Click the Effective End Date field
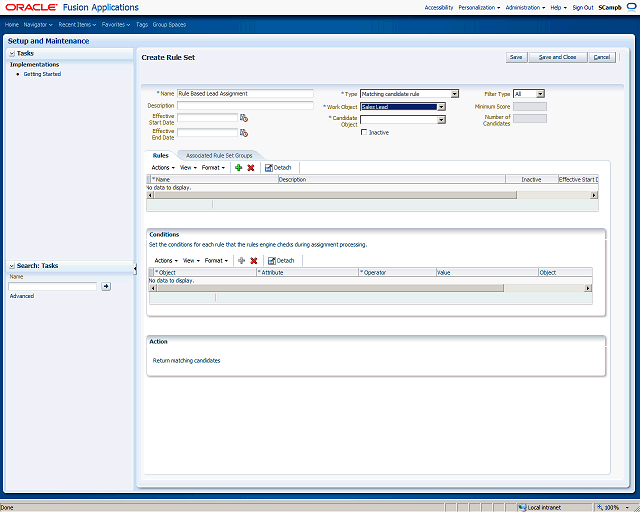The image size is (640, 512). point(207,133)
